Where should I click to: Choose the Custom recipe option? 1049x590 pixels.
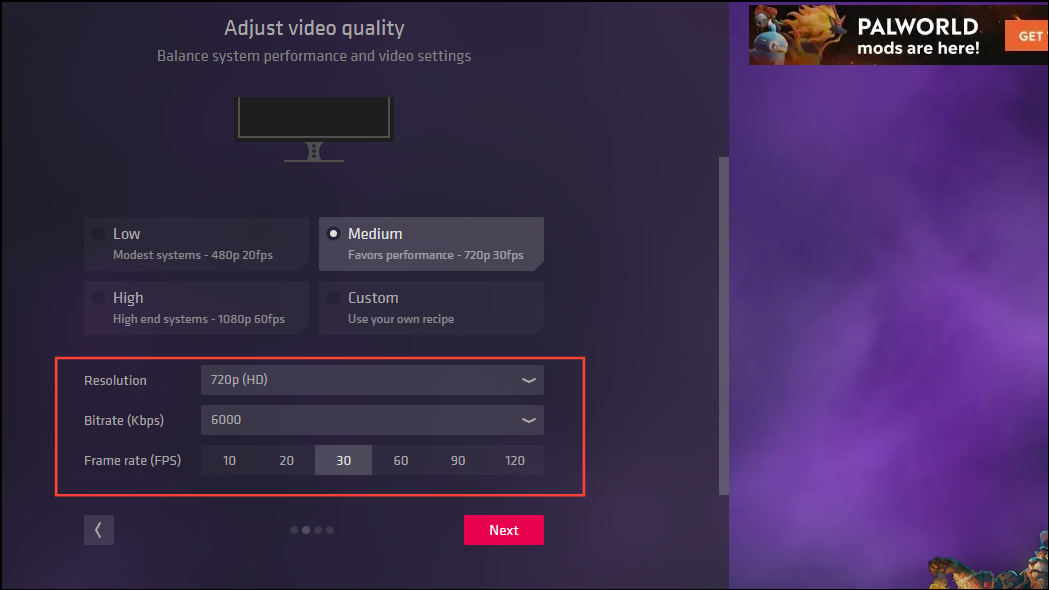pos(431,307)
